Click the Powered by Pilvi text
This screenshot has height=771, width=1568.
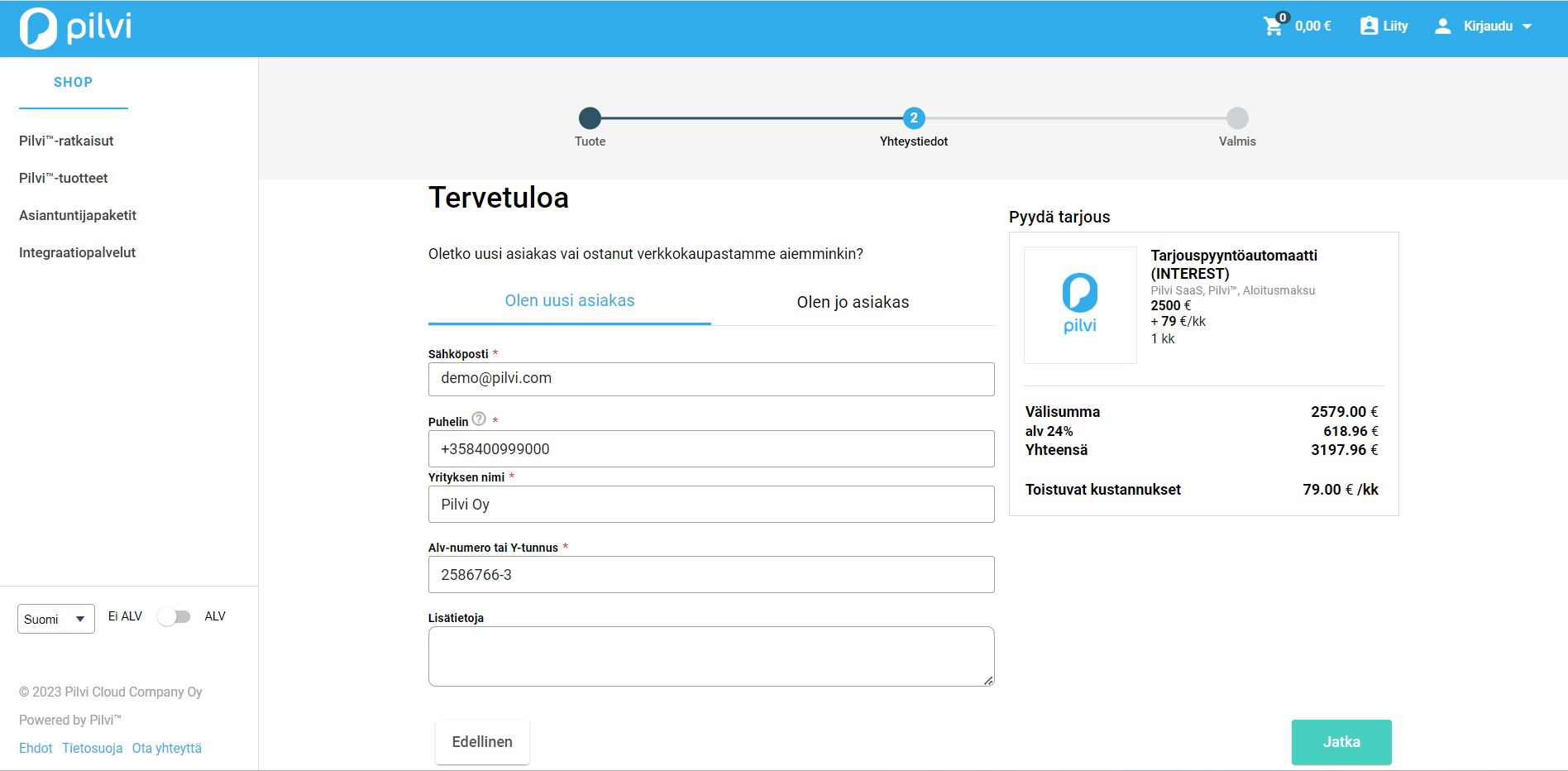click(x=70, y=720)
